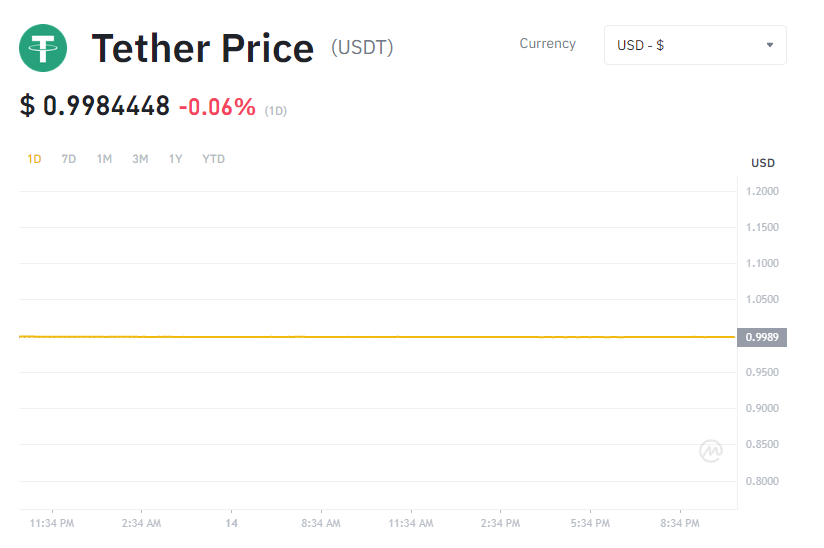Click the CoinMarketCap watermark icon on chart

(x=710, y=451)
